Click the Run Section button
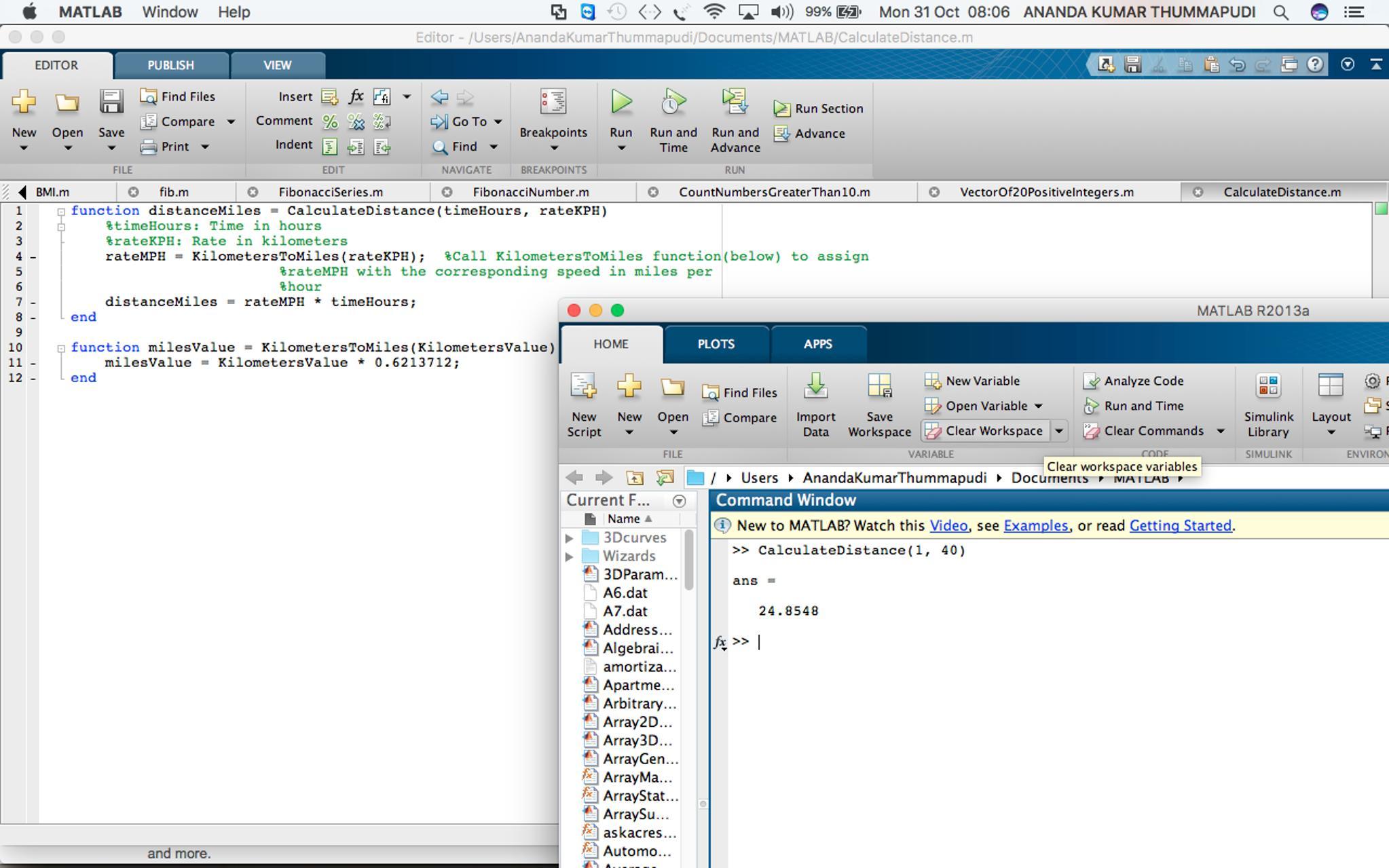Viewport: 1389px width, 868px height. [819, 109]
